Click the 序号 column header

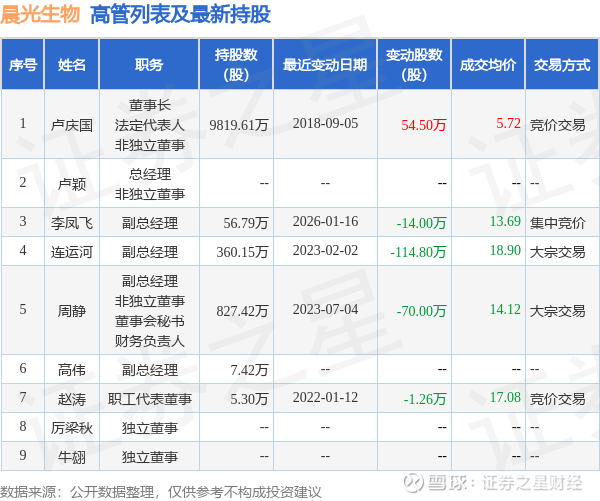[23, 64]
